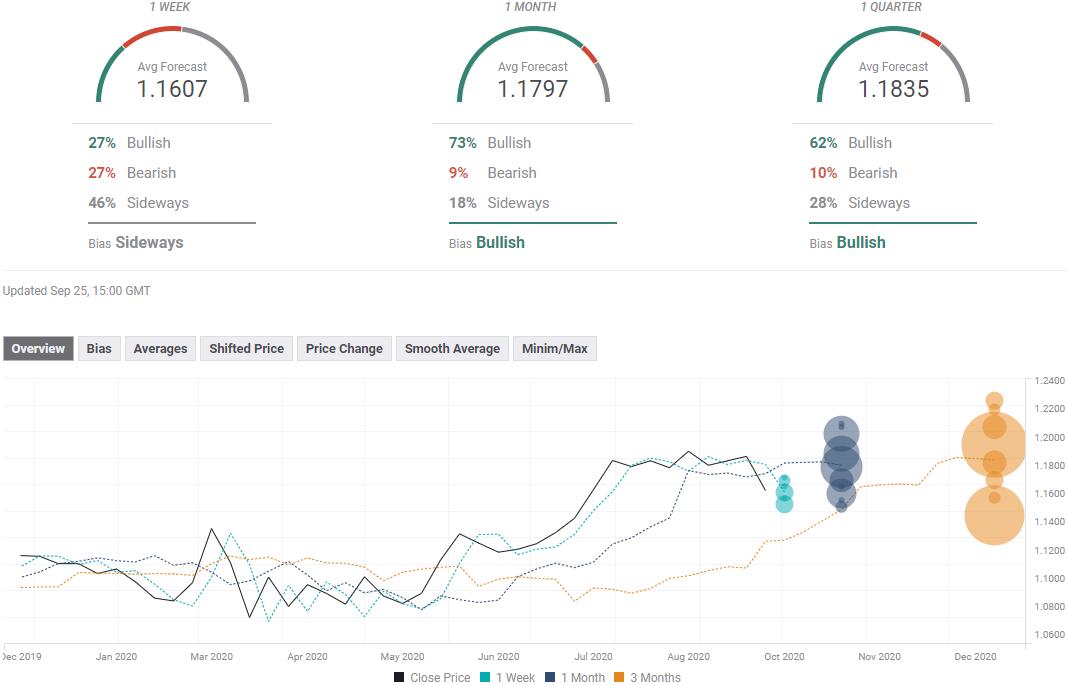Open the Price Change tab
1067x685 pixels.
[344, 349]
